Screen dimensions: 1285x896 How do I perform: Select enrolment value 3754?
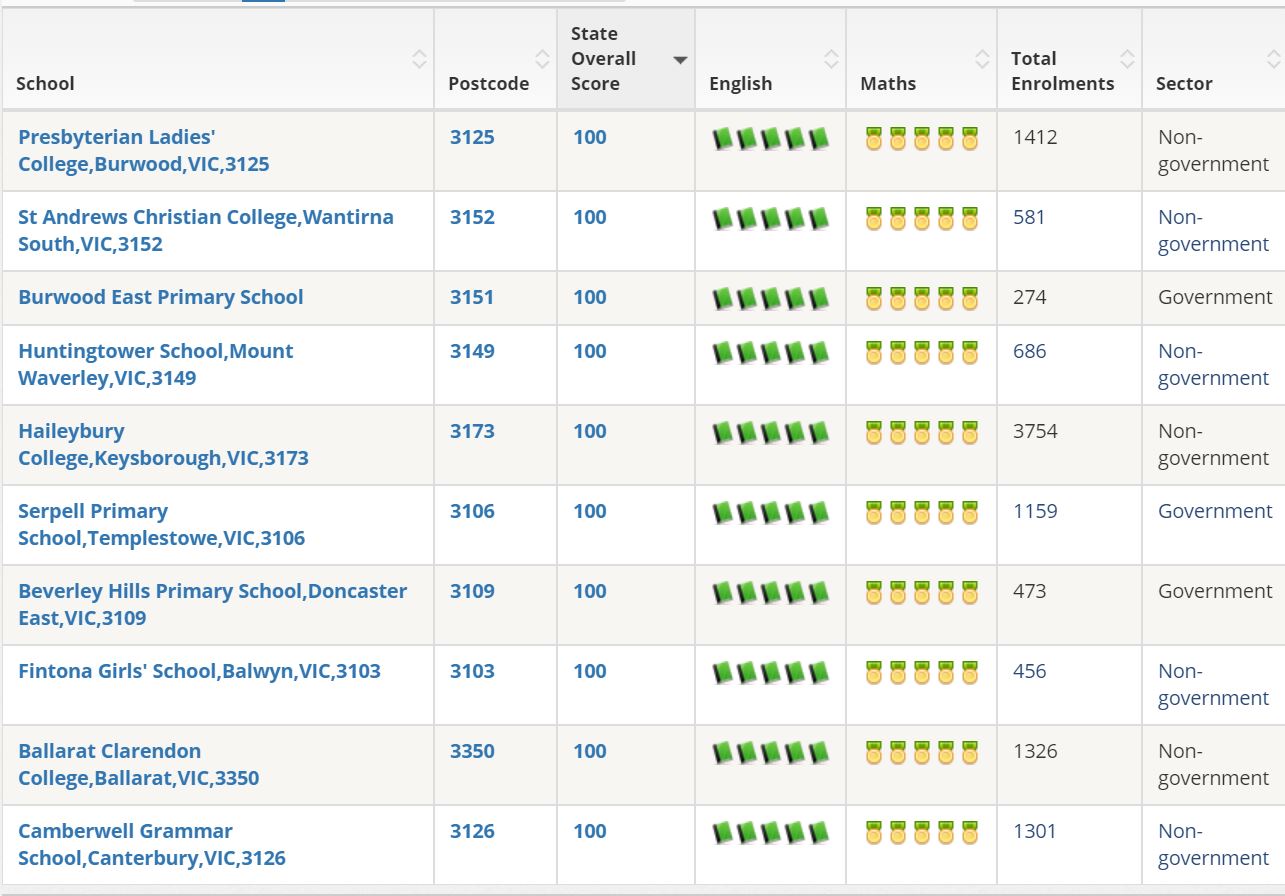tap(1035, 431)
